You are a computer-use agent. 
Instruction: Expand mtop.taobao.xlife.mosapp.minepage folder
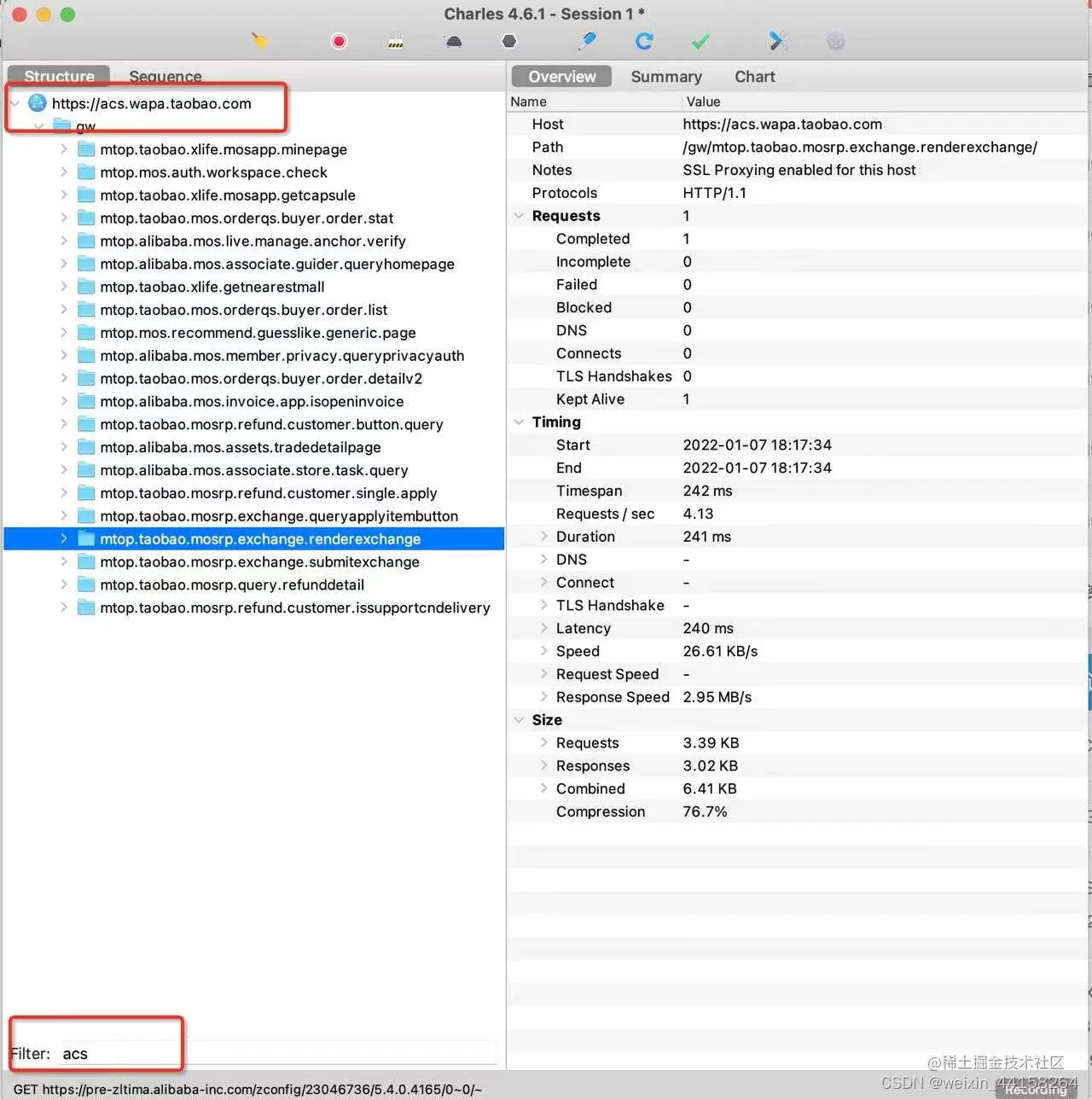click(64, 148)
